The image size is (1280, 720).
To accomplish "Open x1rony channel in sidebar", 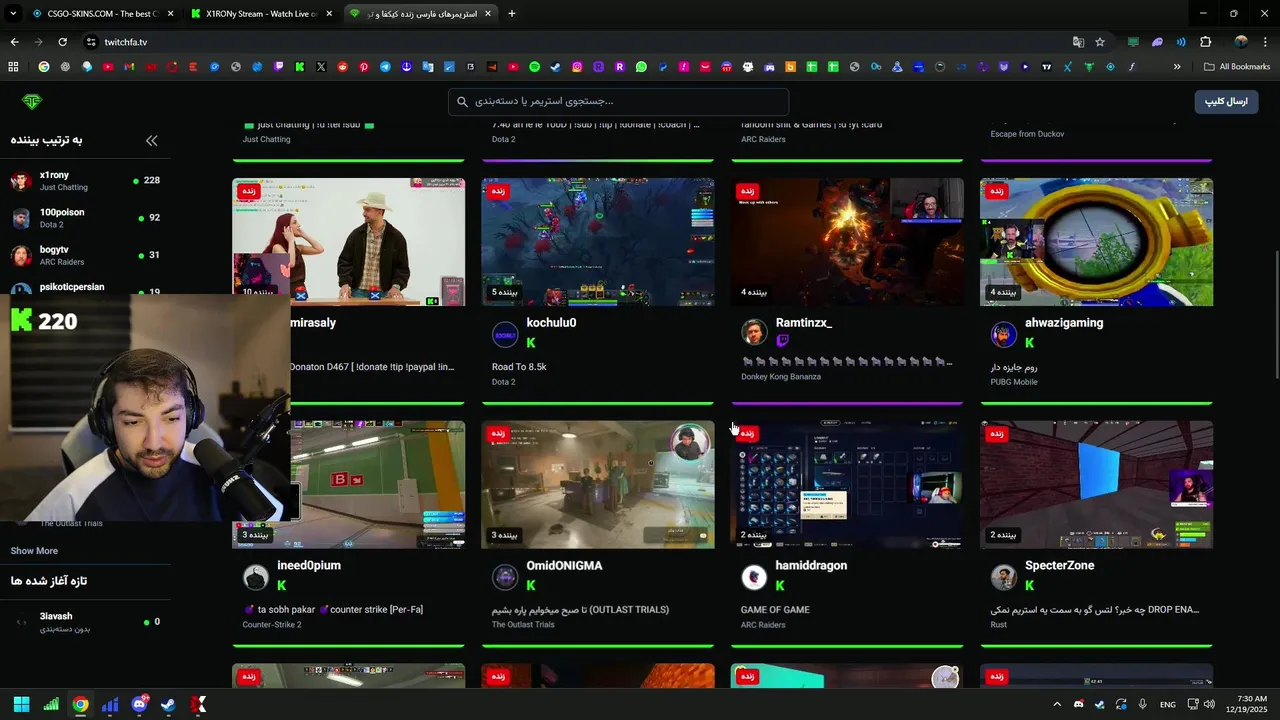I will point(85,181).
